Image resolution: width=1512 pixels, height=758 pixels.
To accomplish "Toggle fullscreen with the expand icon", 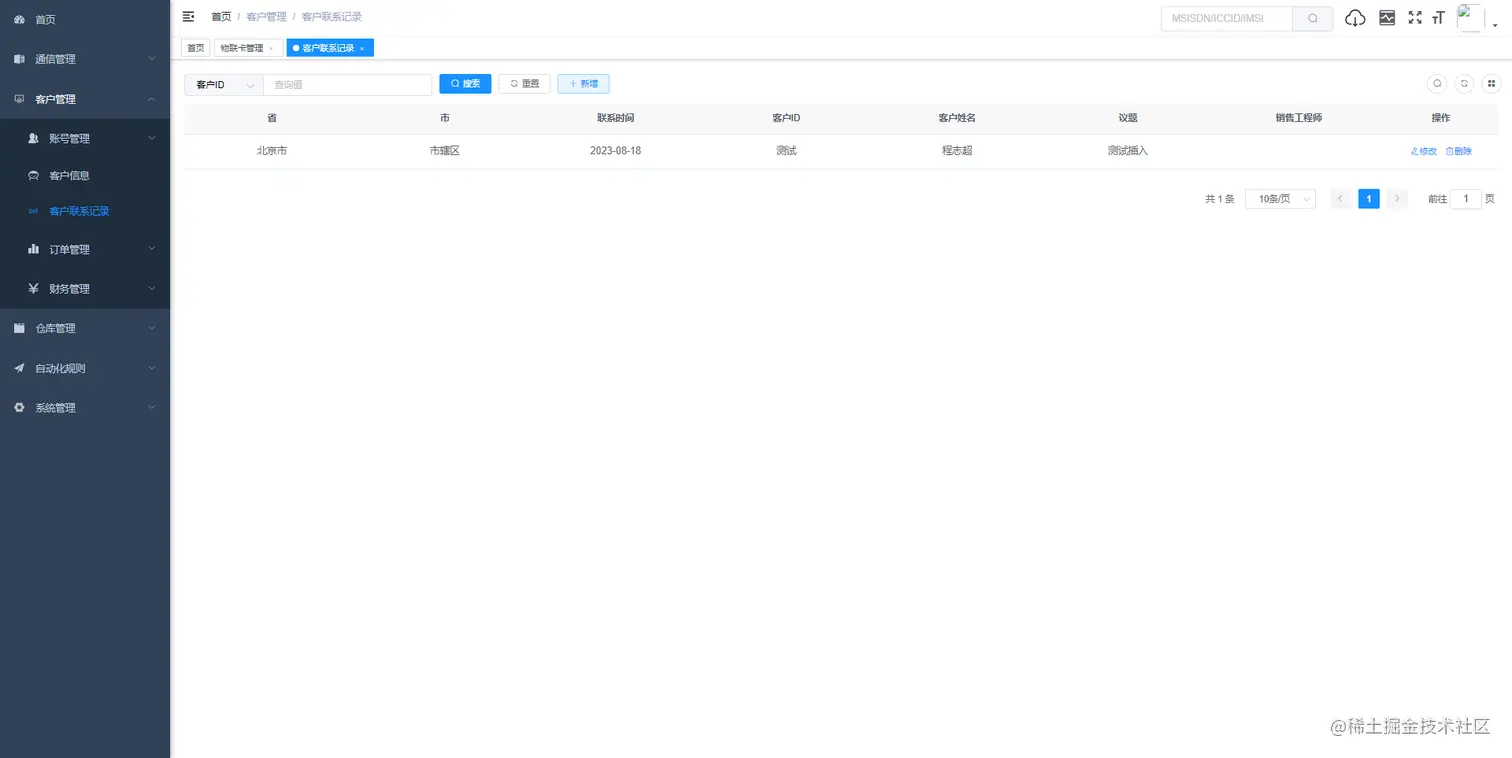I will coord(1415,18).
